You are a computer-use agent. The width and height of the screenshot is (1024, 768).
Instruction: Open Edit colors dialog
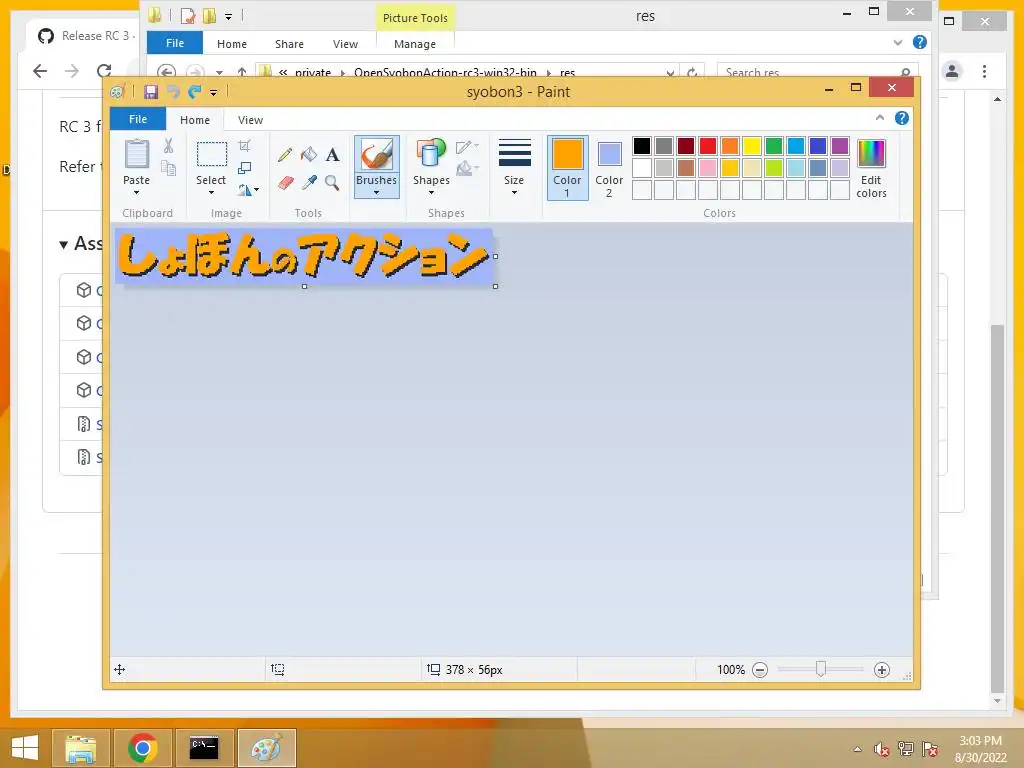[x=871, y=168]
